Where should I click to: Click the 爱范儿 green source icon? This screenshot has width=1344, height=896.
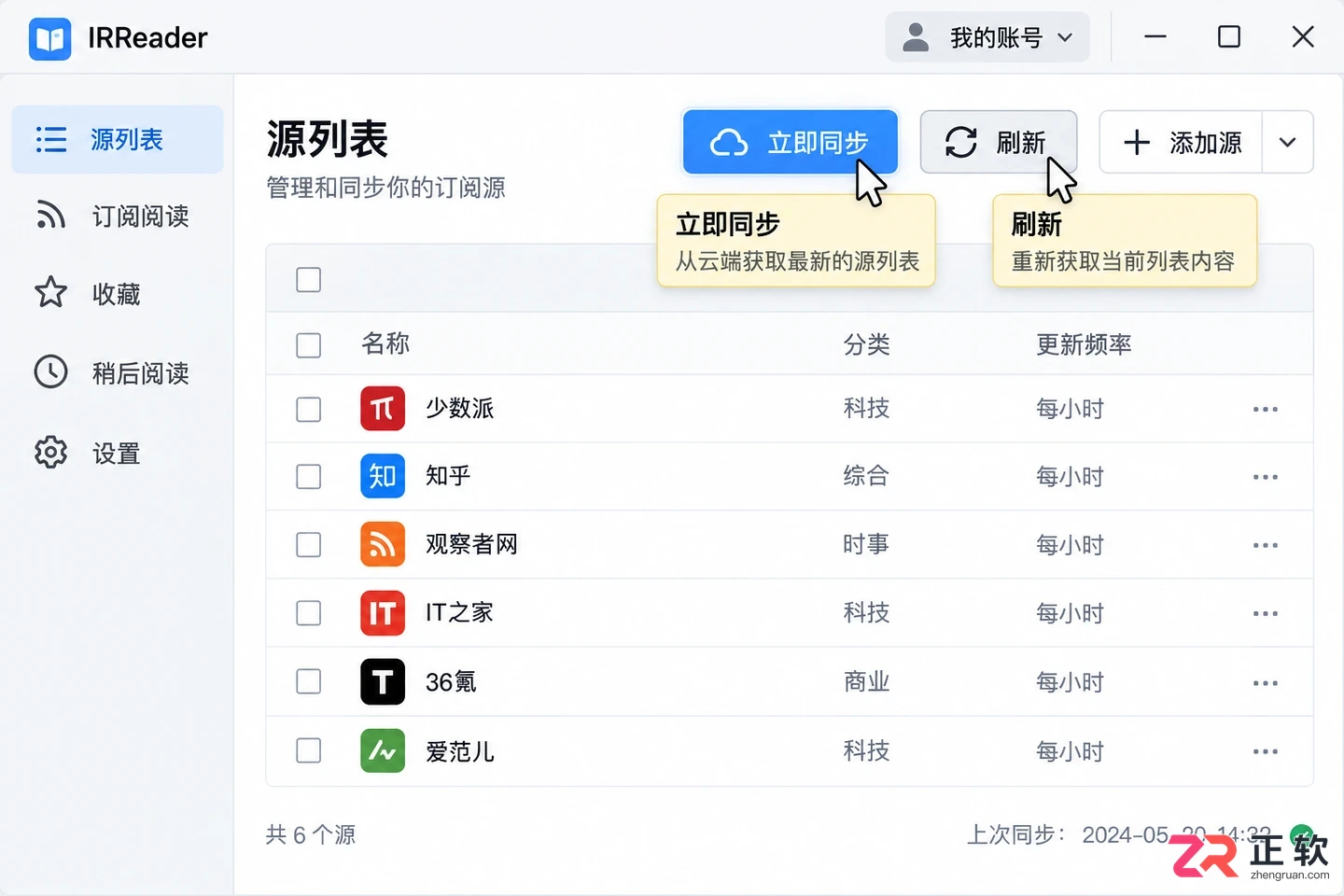click(x=383, y=751)
